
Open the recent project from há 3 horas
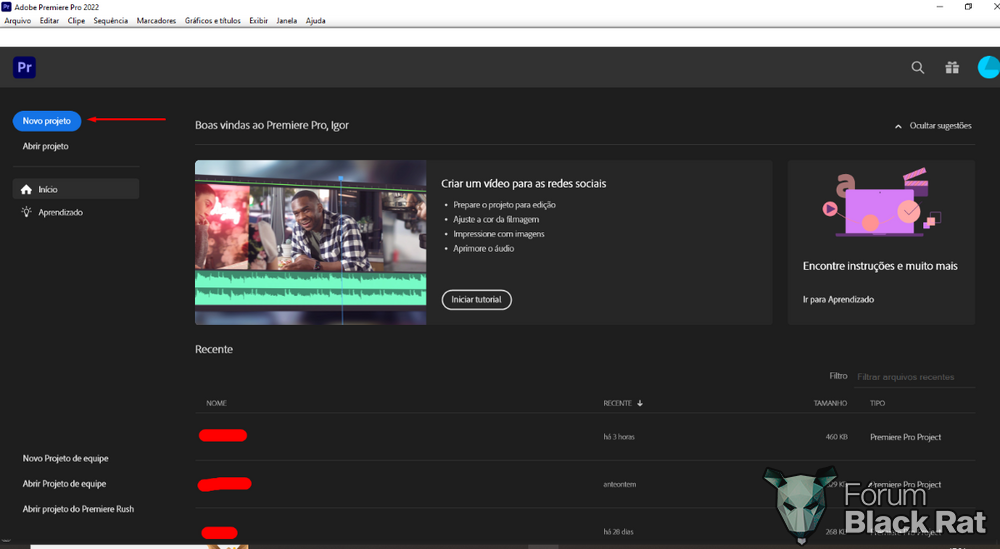point(585,437)
